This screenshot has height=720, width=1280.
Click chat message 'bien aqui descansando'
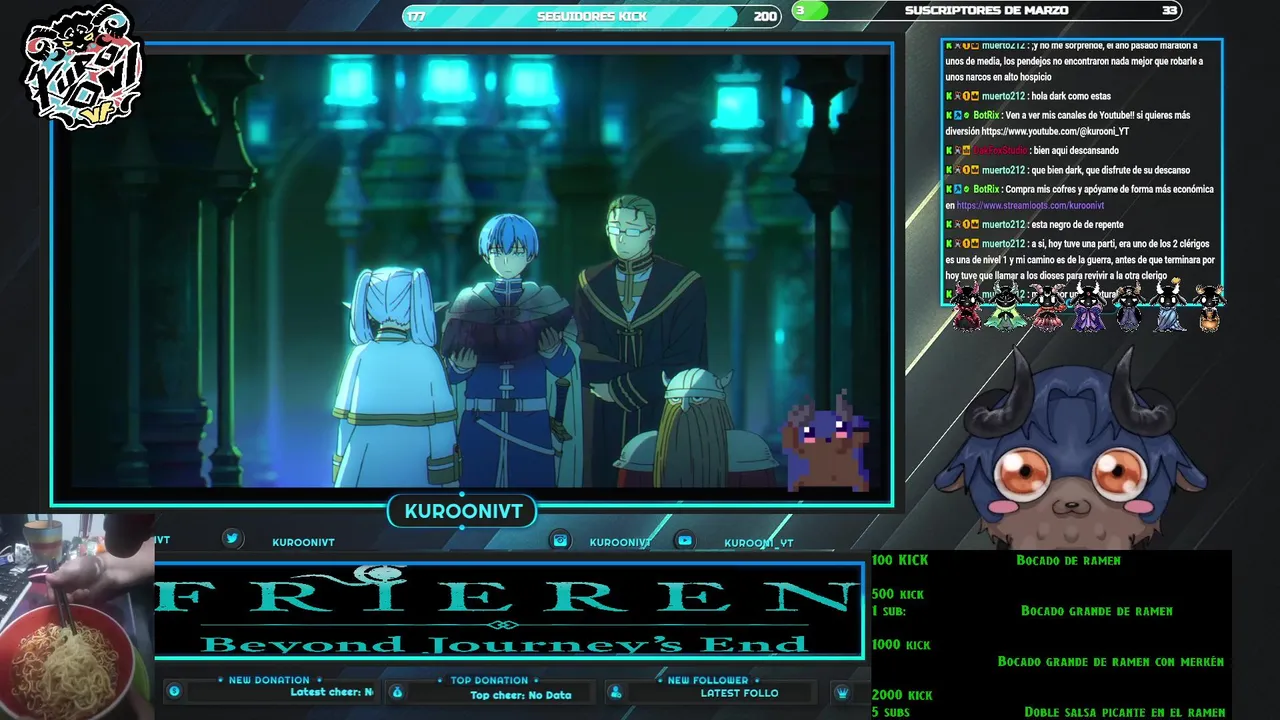coord(1076,151)
